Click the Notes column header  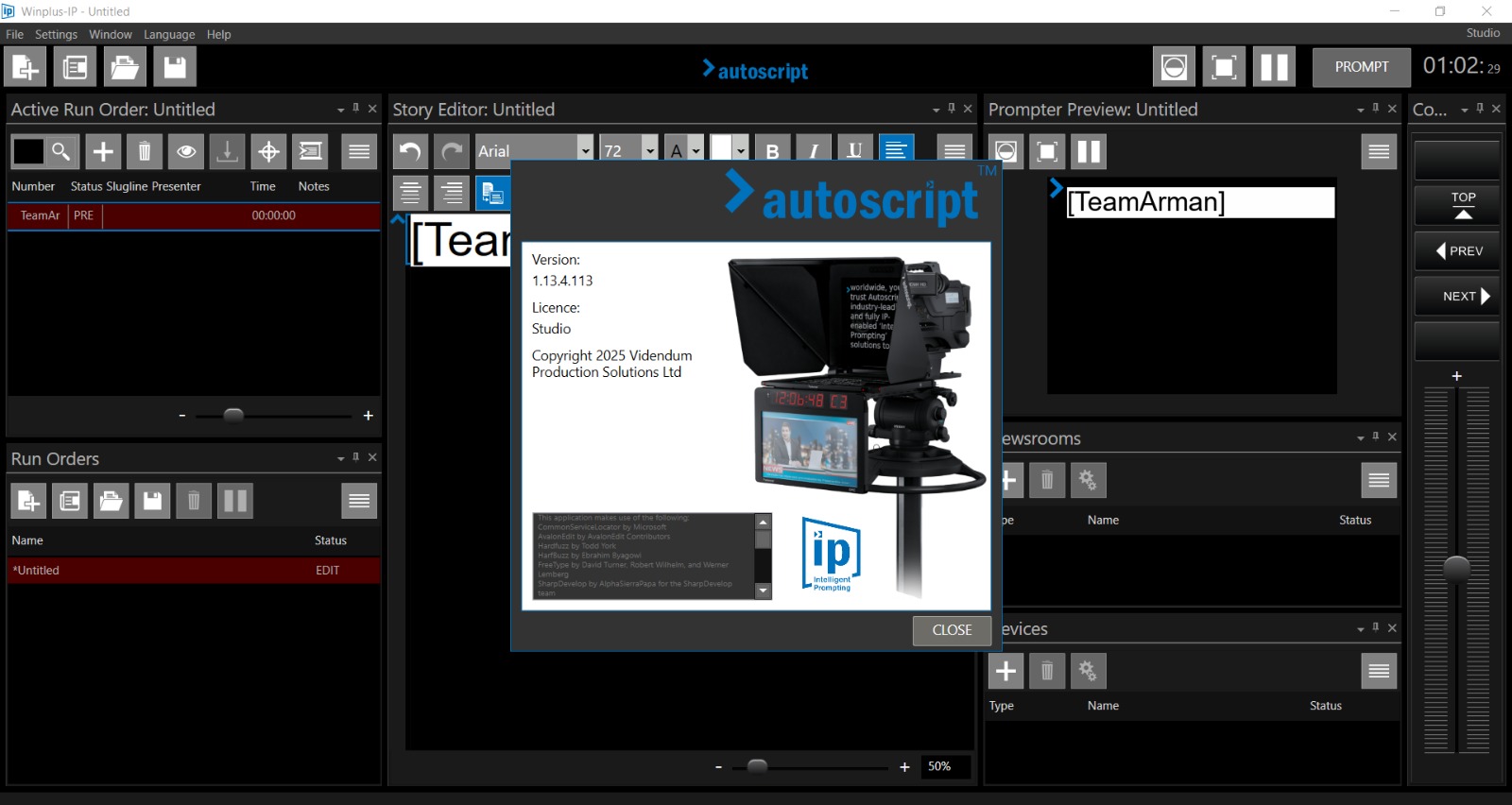tap(314, 186)
